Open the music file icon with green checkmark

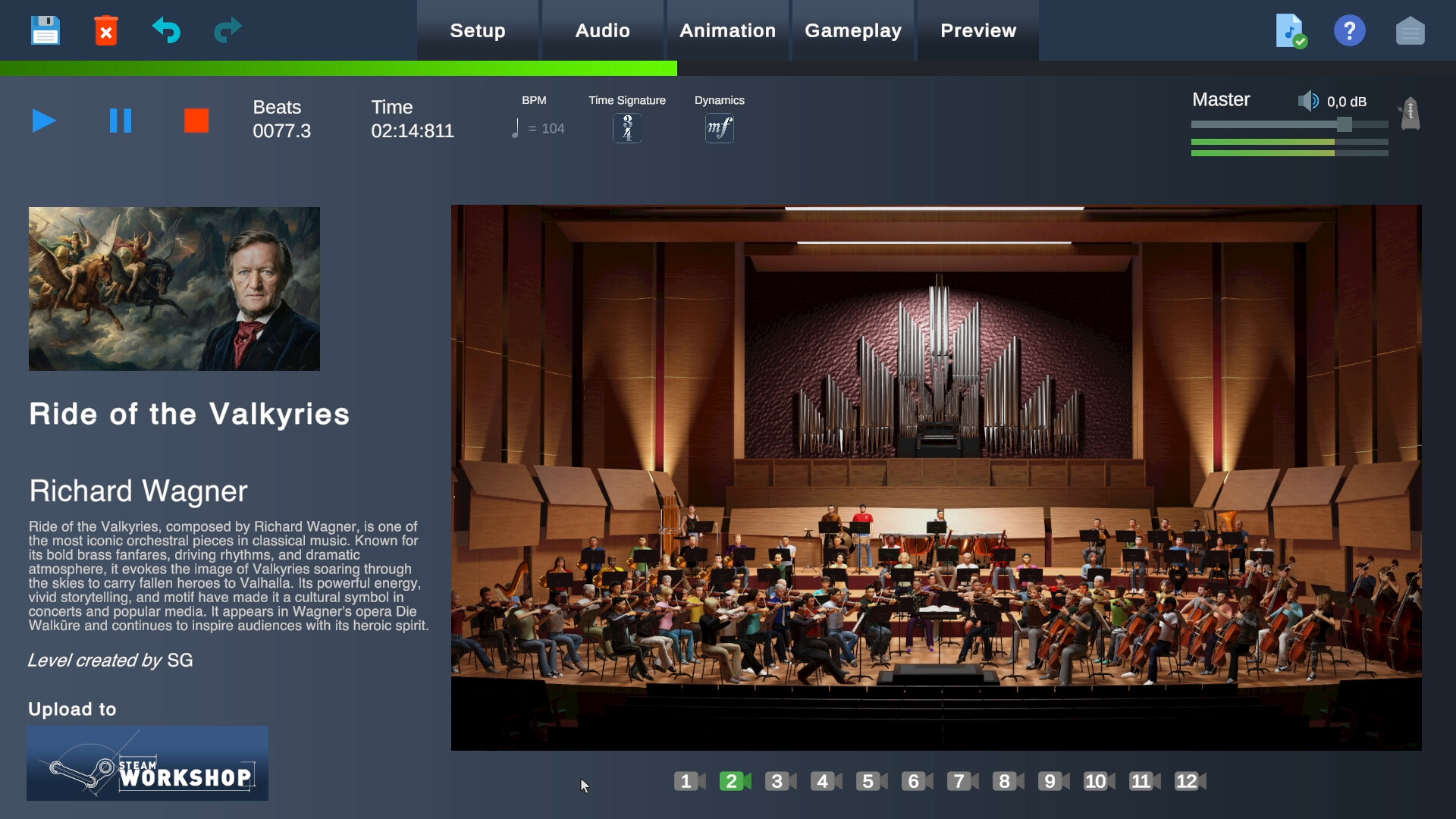click(x=1290, y=30)
